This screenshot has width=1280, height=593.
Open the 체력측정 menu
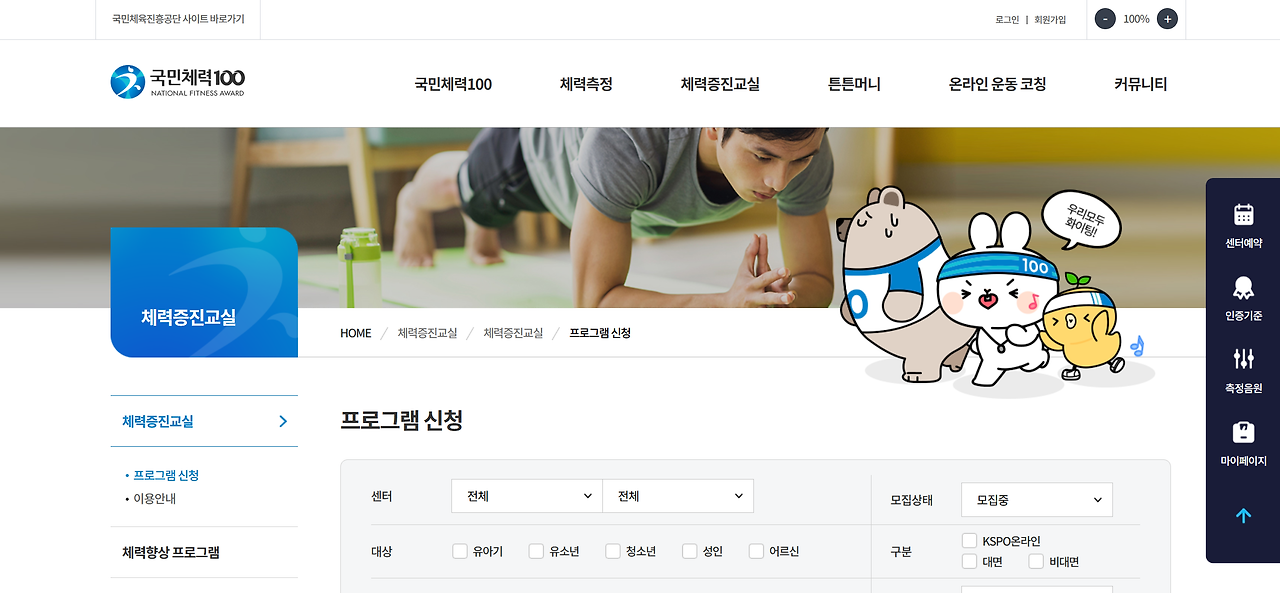point(586,84)
